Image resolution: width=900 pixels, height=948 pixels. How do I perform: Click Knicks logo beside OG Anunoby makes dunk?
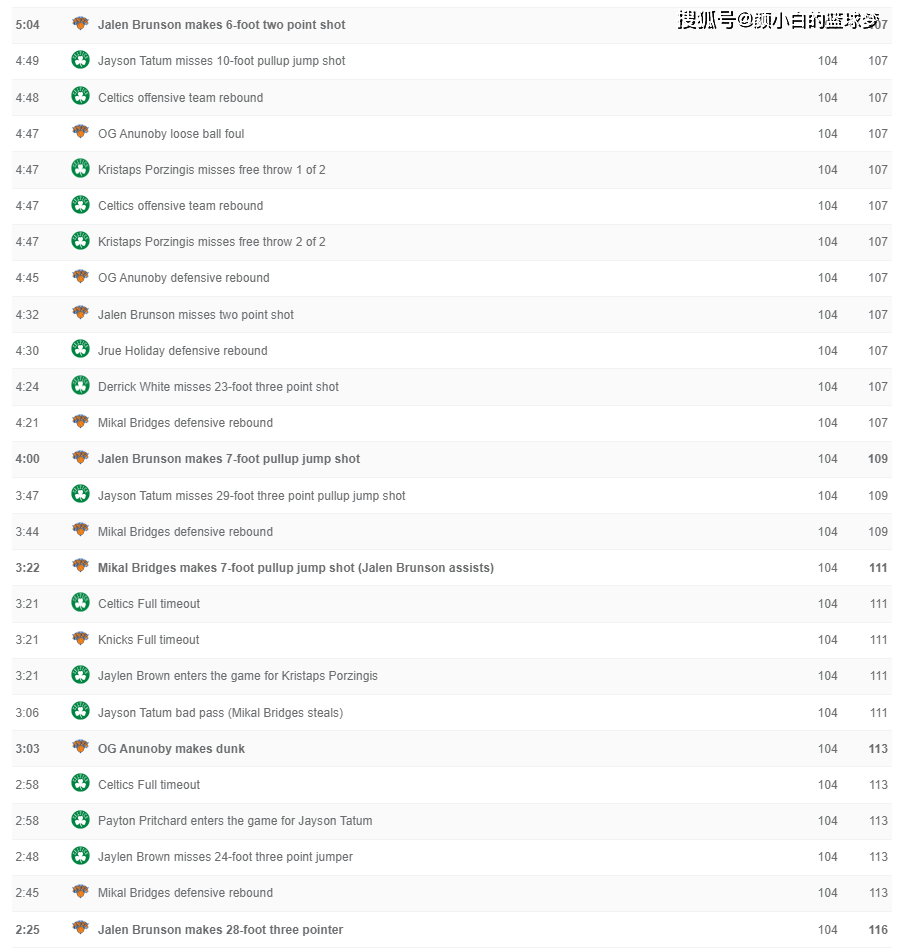pos(80,747)
